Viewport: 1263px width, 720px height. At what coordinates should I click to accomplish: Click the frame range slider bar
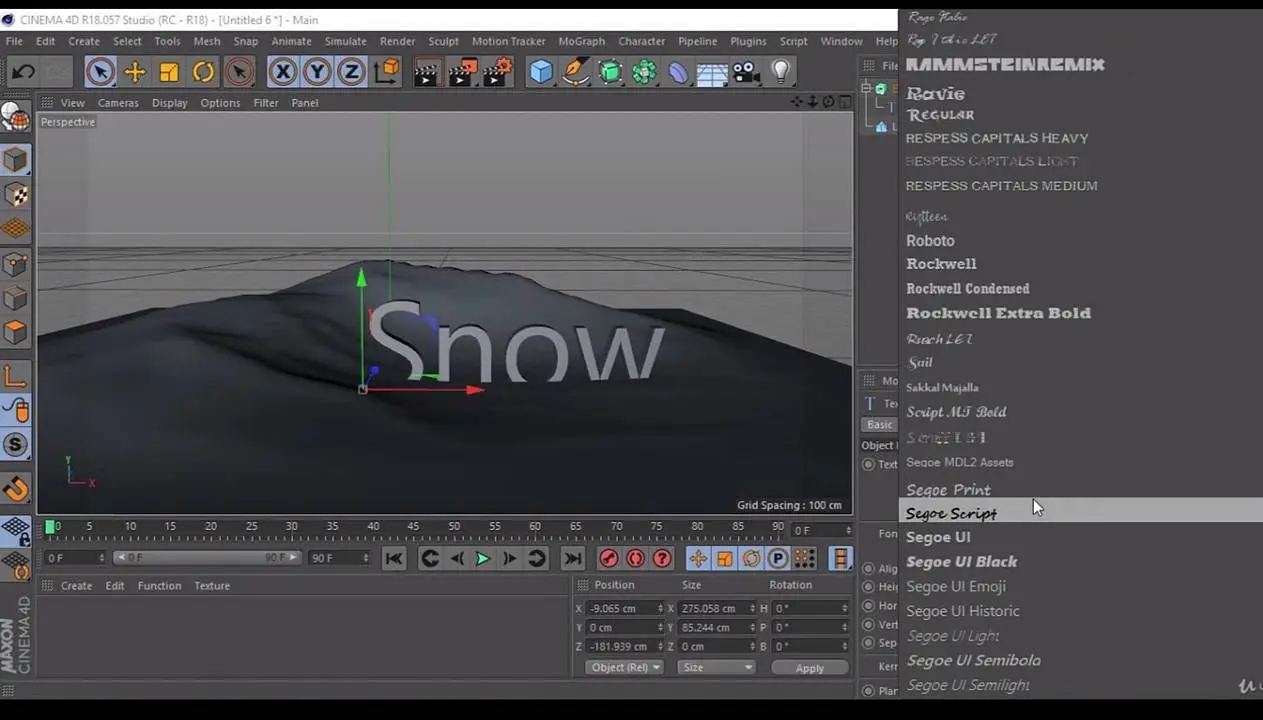(x=207, y=557)
